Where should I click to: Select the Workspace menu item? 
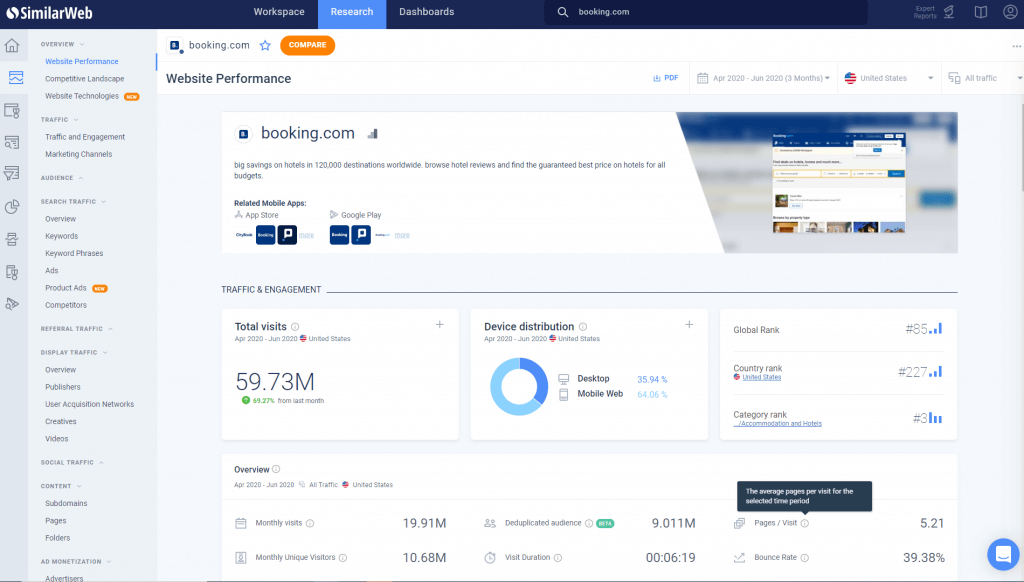point(278,12)
